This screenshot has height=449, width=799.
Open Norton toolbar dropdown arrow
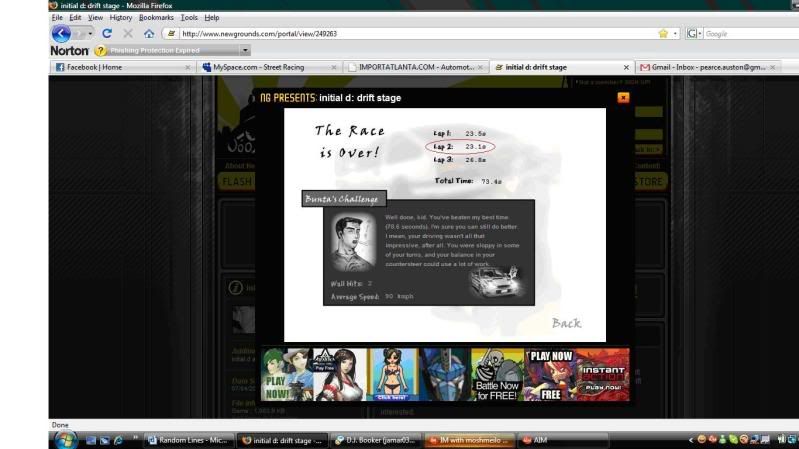[245, 50]
